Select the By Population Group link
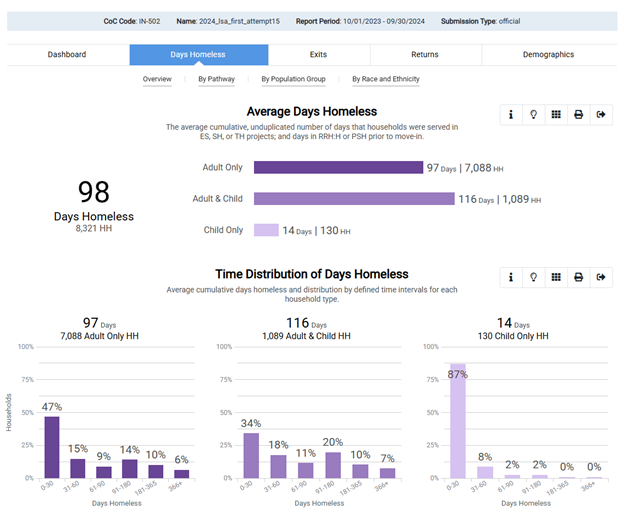This screenshot has width=624, height=515. pyautogui.click(x=293, y=79)
